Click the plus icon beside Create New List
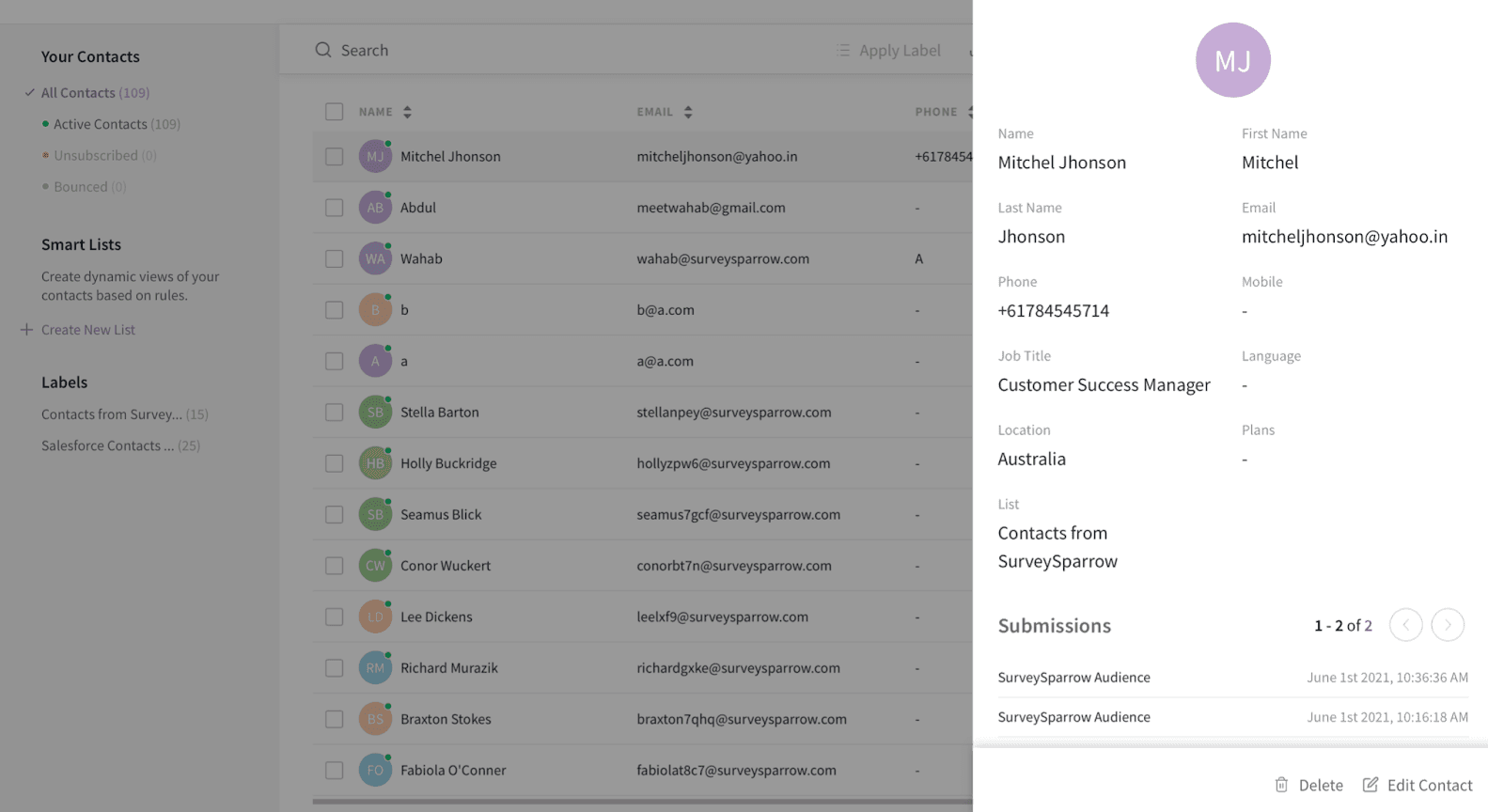Viewport: 1488px width, 812px height. pyautogui.click(x=26, y=330)
